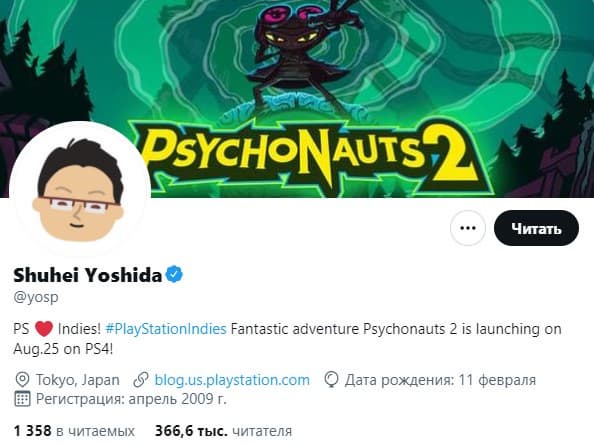594x446 pixels.
Task: Click the red heart emoji in bio
Action: coord(44,329)
